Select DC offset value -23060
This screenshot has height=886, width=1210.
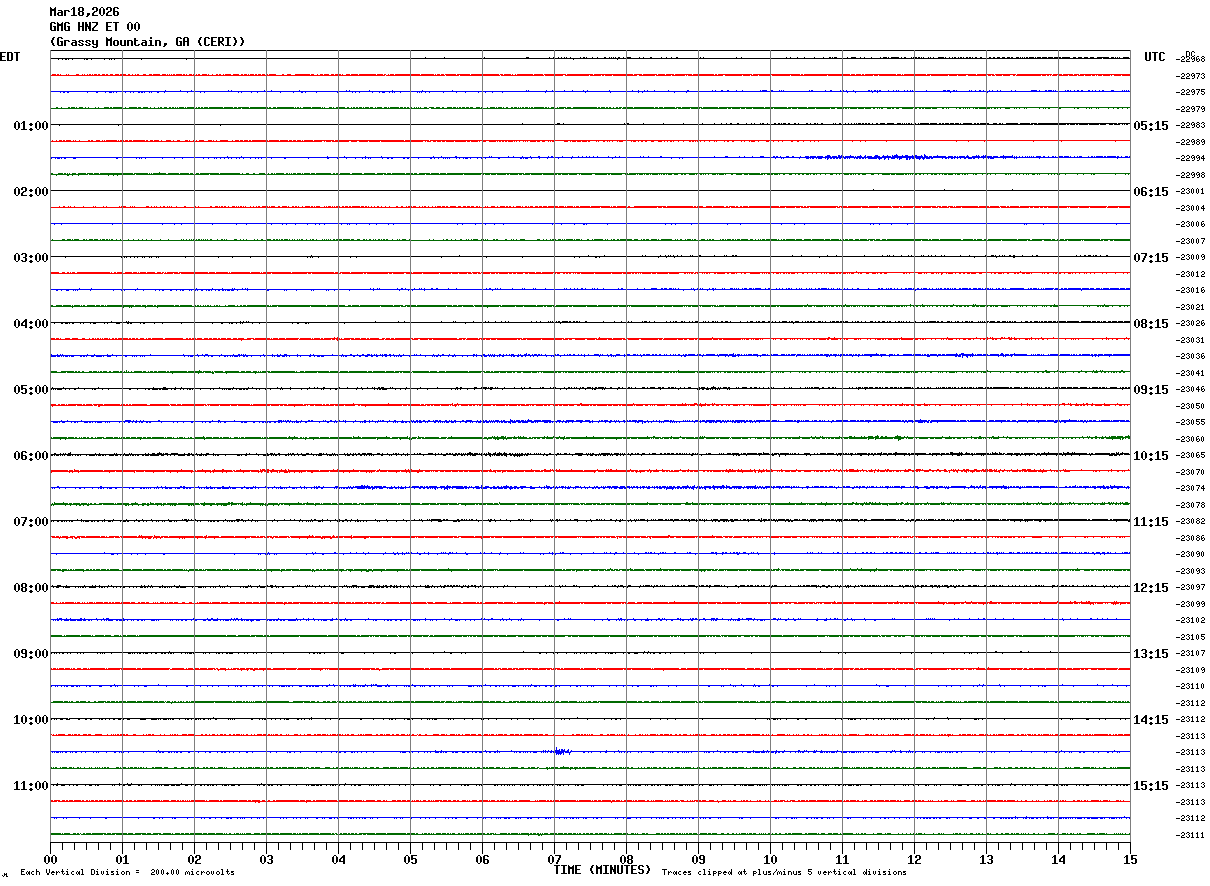[x=1190, y=439]
